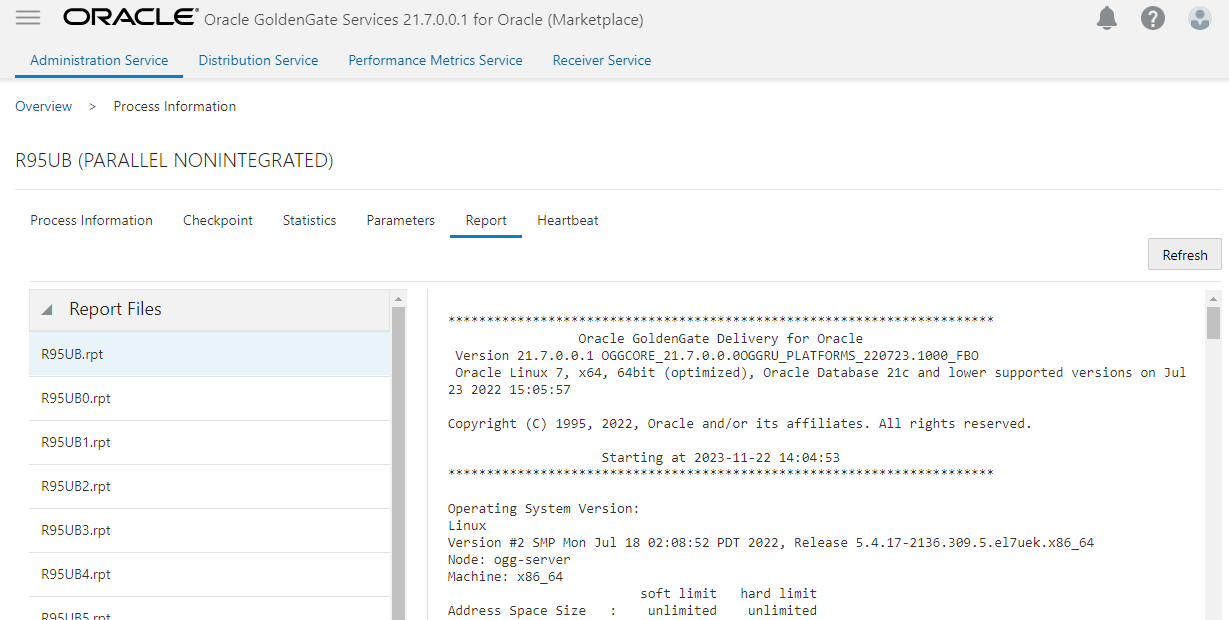
Task: Switch to Distribution Service tab
Action: click(258, 60)
